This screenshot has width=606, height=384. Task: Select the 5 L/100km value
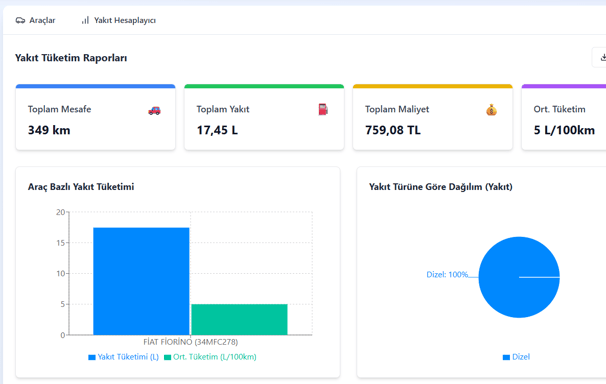click(564, 130)
